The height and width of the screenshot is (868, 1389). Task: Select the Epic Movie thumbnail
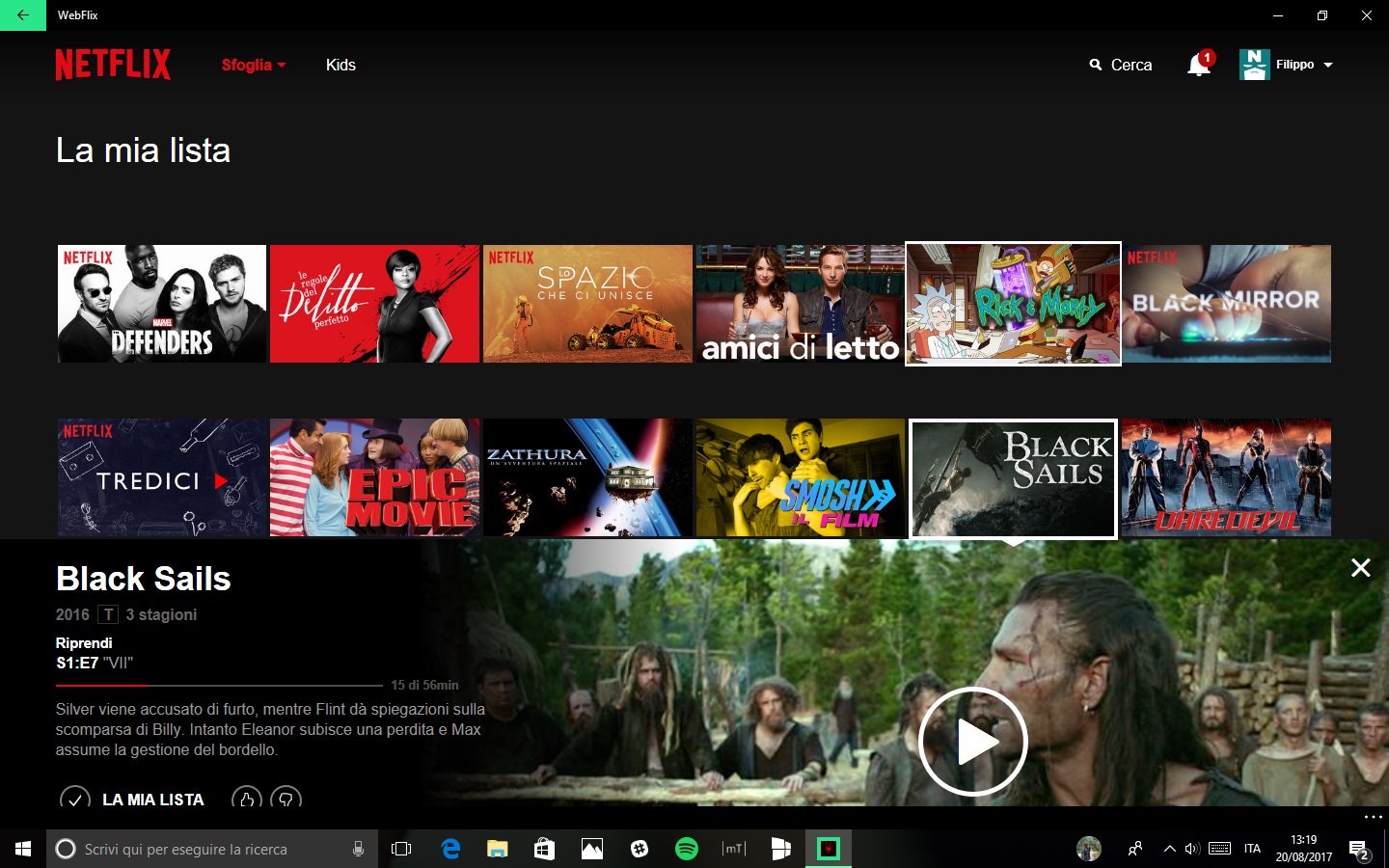tap(374, 477)
